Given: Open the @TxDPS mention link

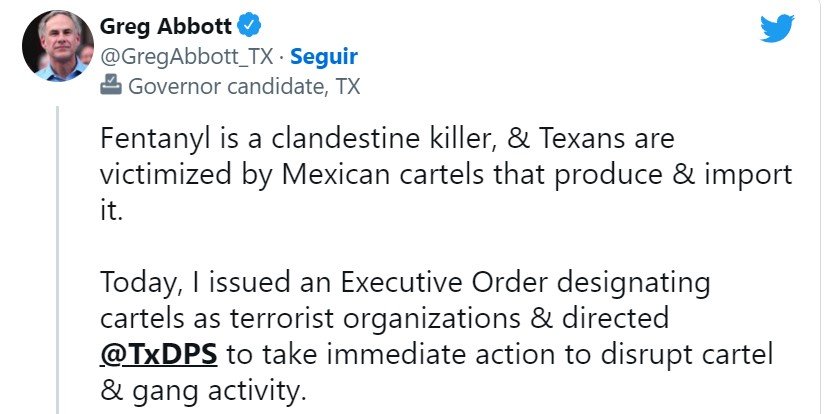Looking at the screenshot, I should pyautogui.click(x=159, y=354).
